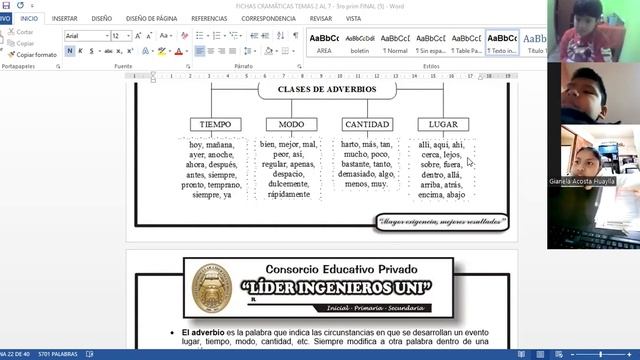640x360 pixels.
Task: Open the REFERENCIAS ribbon tab
Action: point(209,19)
